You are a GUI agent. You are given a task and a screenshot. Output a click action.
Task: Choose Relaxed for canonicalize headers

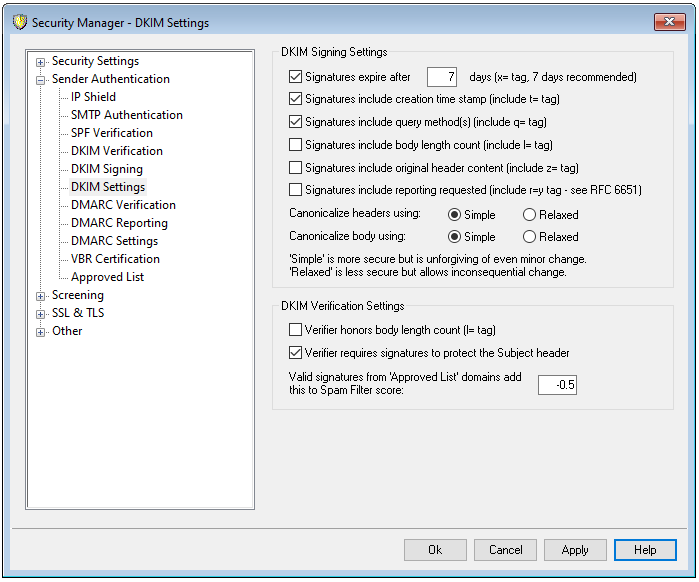coord(530,214)
